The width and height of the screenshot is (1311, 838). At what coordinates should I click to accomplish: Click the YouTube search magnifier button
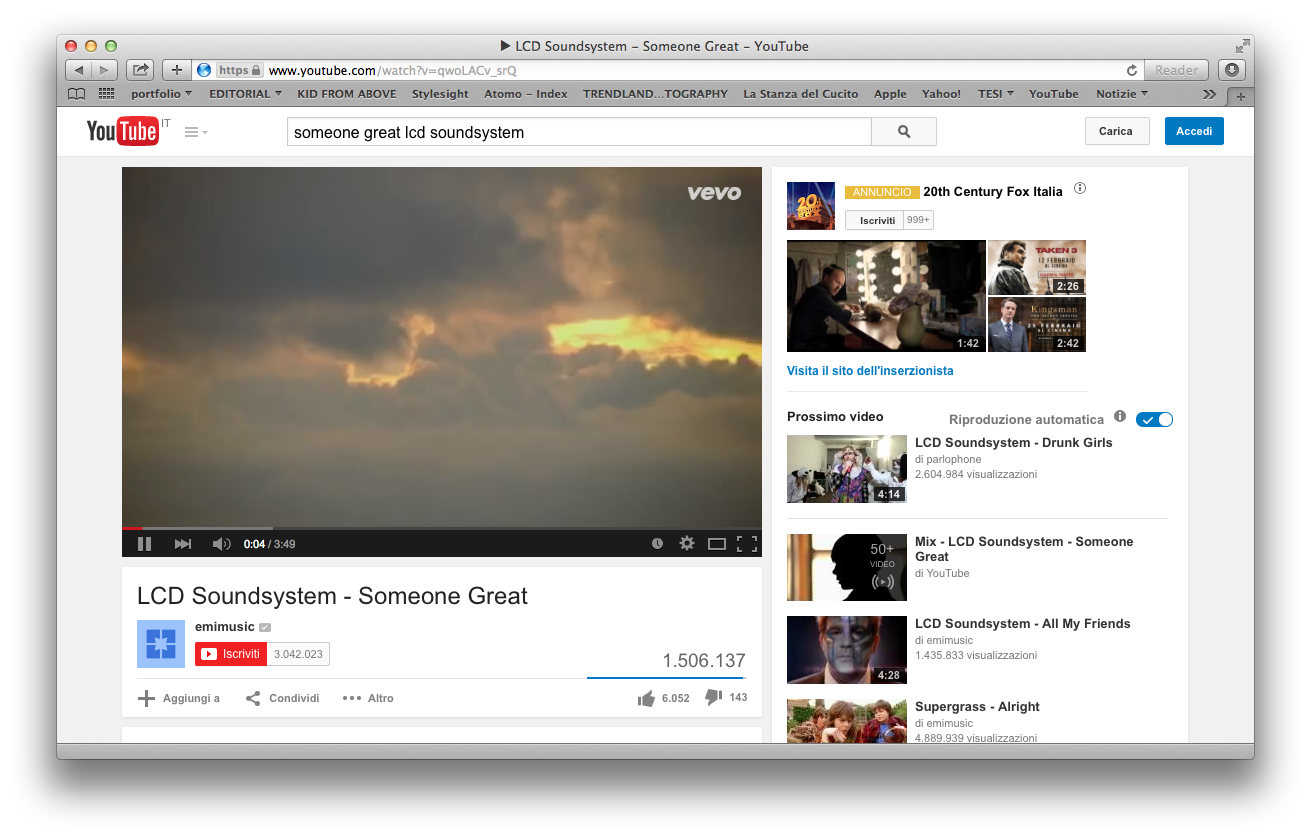[x=904, y=132]
